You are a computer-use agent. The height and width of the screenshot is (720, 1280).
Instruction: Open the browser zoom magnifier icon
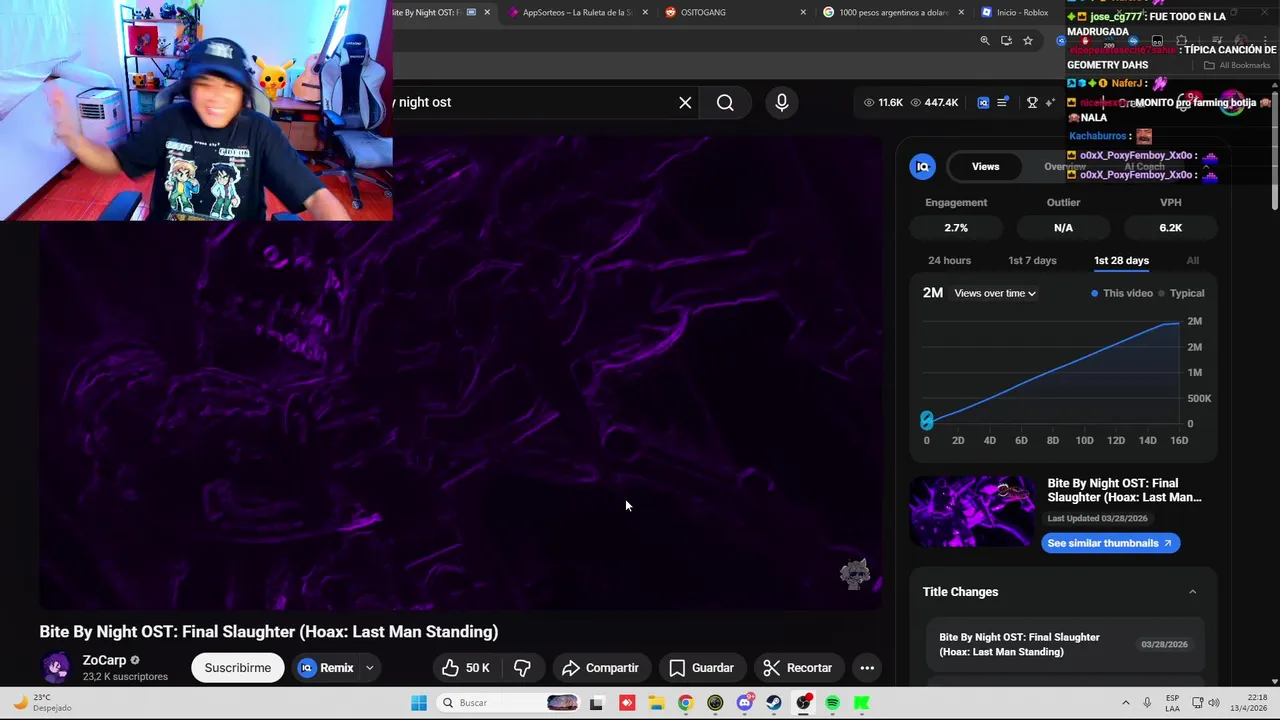985,40
